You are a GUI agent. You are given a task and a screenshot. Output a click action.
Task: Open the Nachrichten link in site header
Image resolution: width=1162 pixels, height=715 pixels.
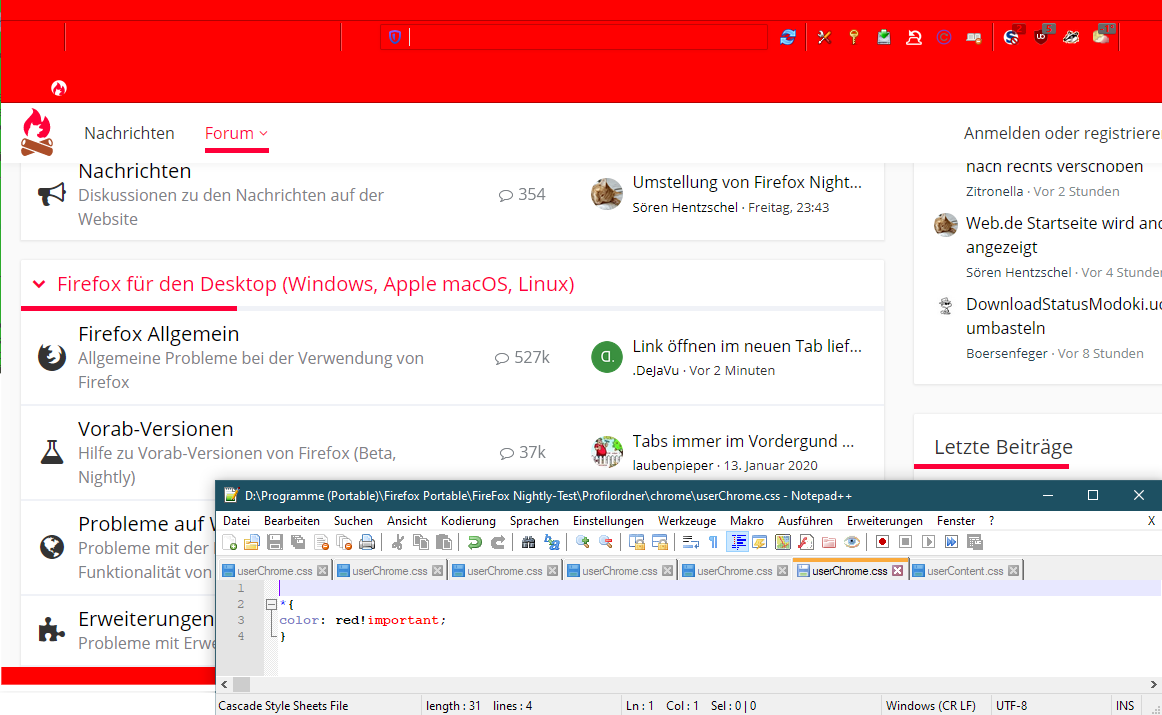point(130,133)
